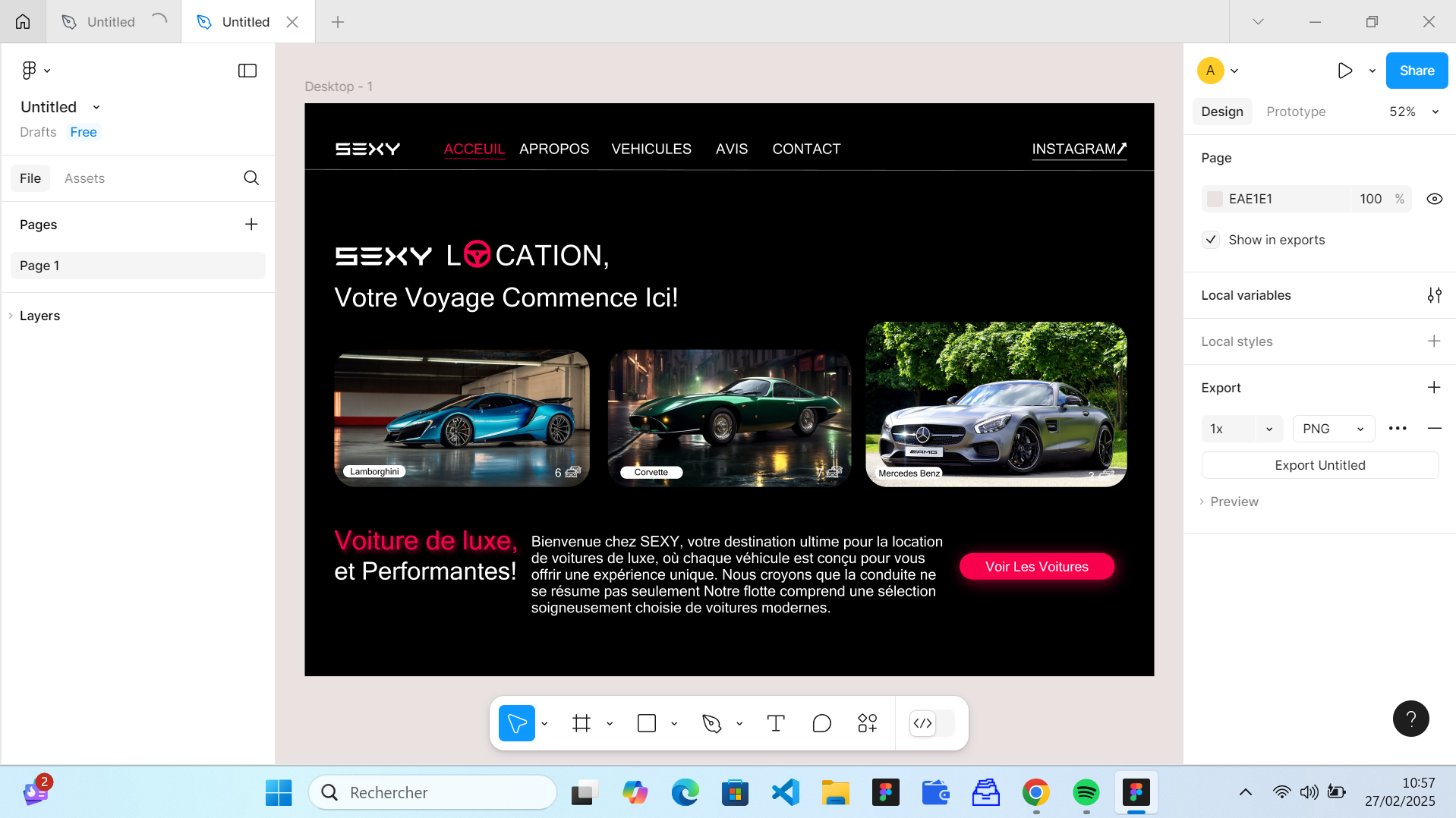Select the Desktop - 1 frame label

click(339, 87)
